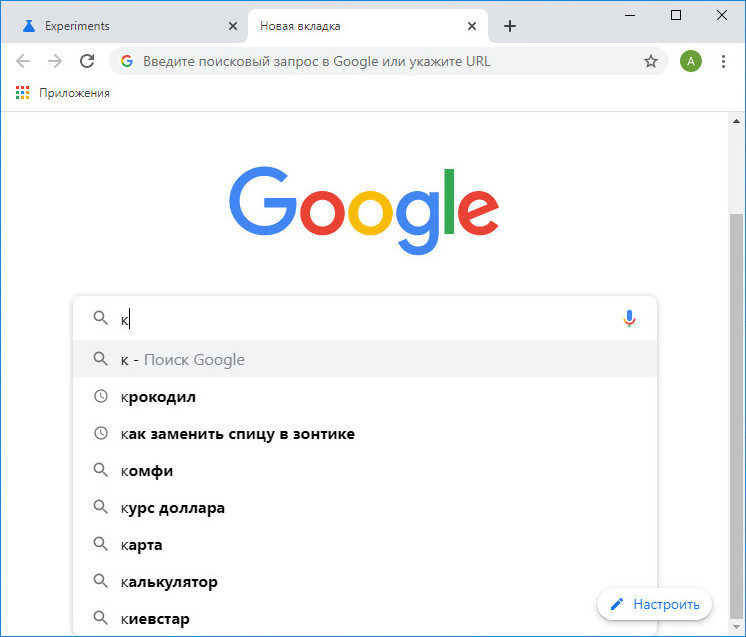746x637 pixels.
Task: Open the profile avatar A
Action: [x=690, y=61]
